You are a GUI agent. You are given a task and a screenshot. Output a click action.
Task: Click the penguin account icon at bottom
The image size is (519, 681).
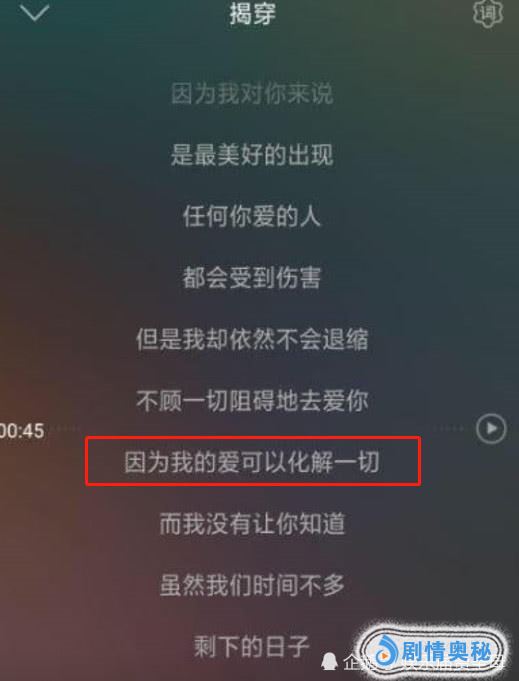(x=330, y=662)
